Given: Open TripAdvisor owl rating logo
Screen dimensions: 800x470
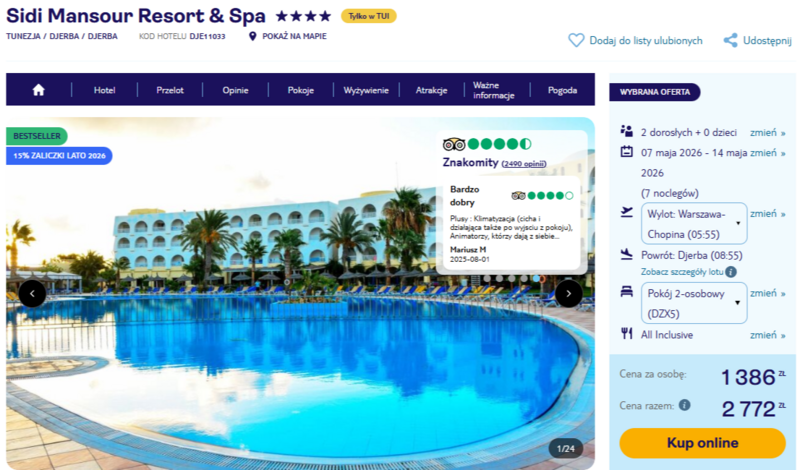Looking at the screenshot, I should (454, 144).
